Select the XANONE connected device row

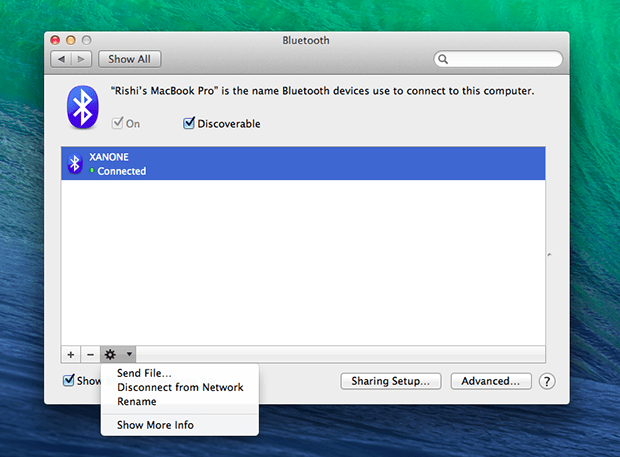click(300, 164)
